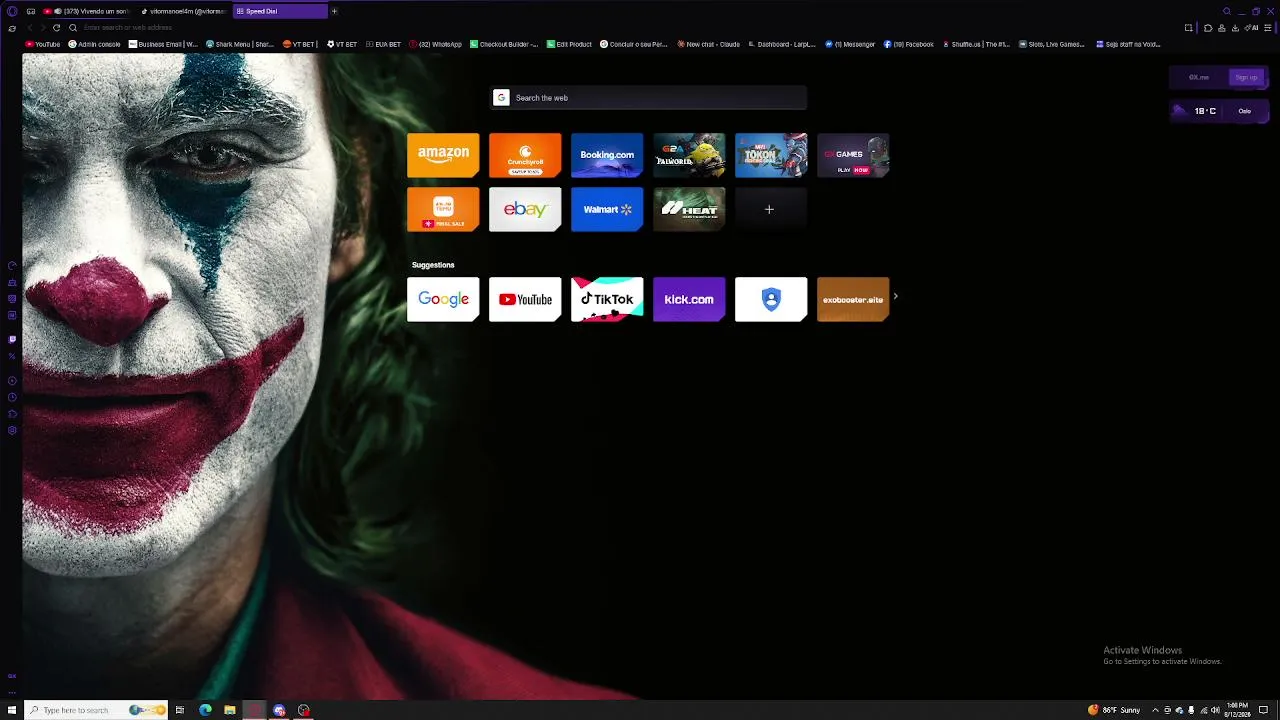Open the Tokon speed dial tile
The width and height of the screenshot is (1280, 720).
pyautogui.click(x=771, y=155)
